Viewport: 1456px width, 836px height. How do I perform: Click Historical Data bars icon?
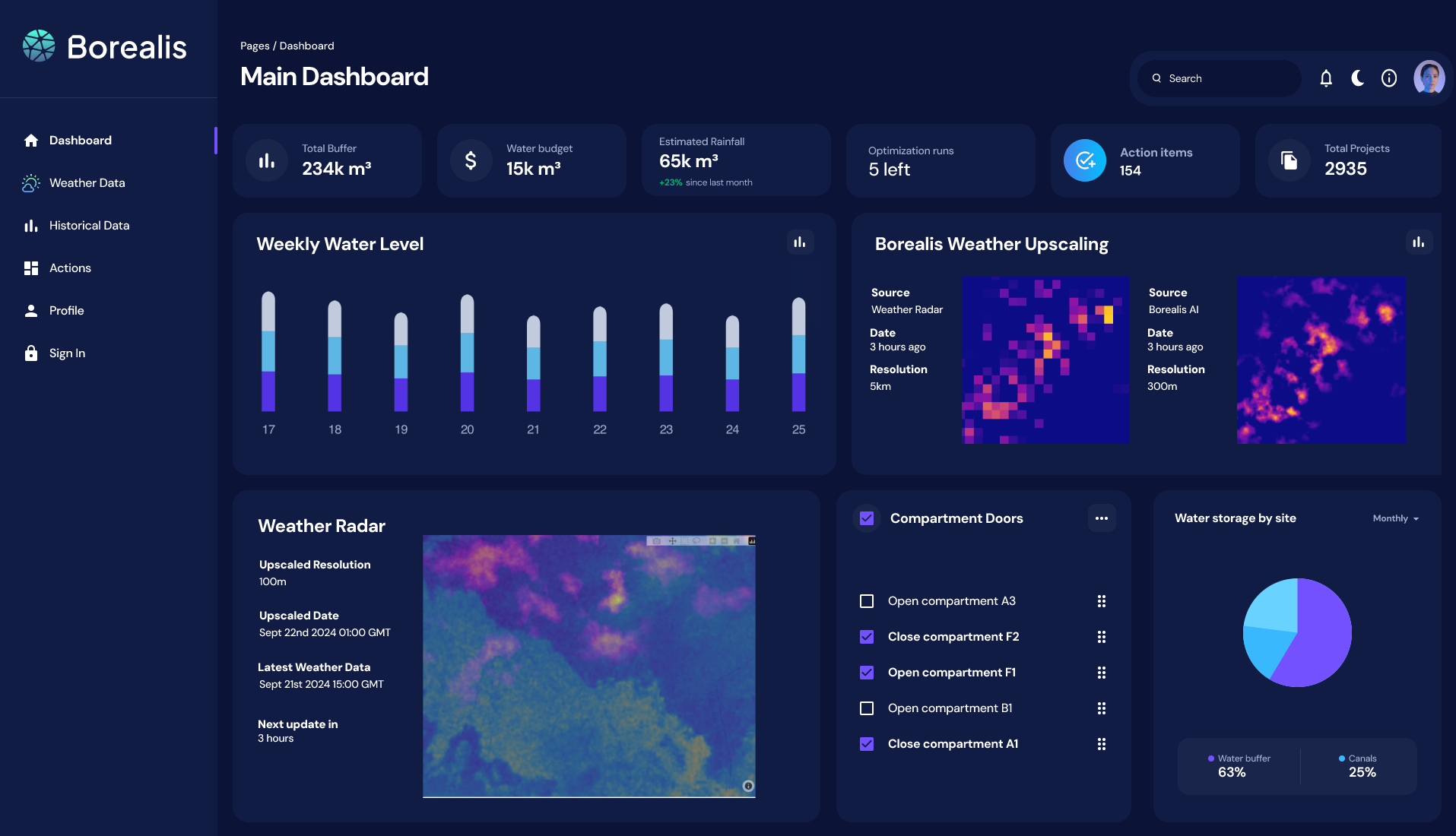click(31, 226)
